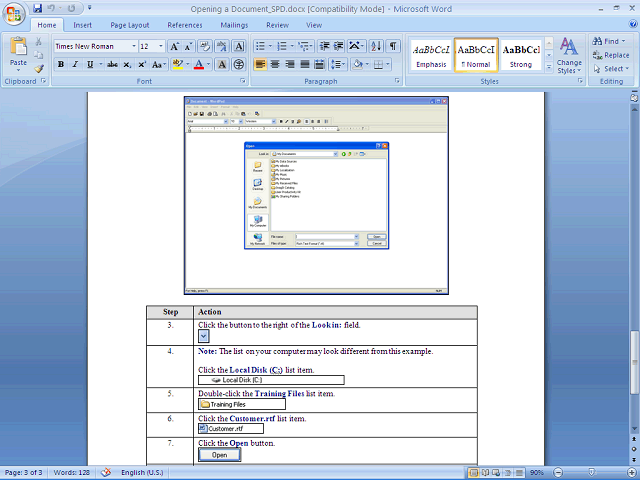Apply the Emphasis style
This screenshot has height=480, width=640.
431,56
